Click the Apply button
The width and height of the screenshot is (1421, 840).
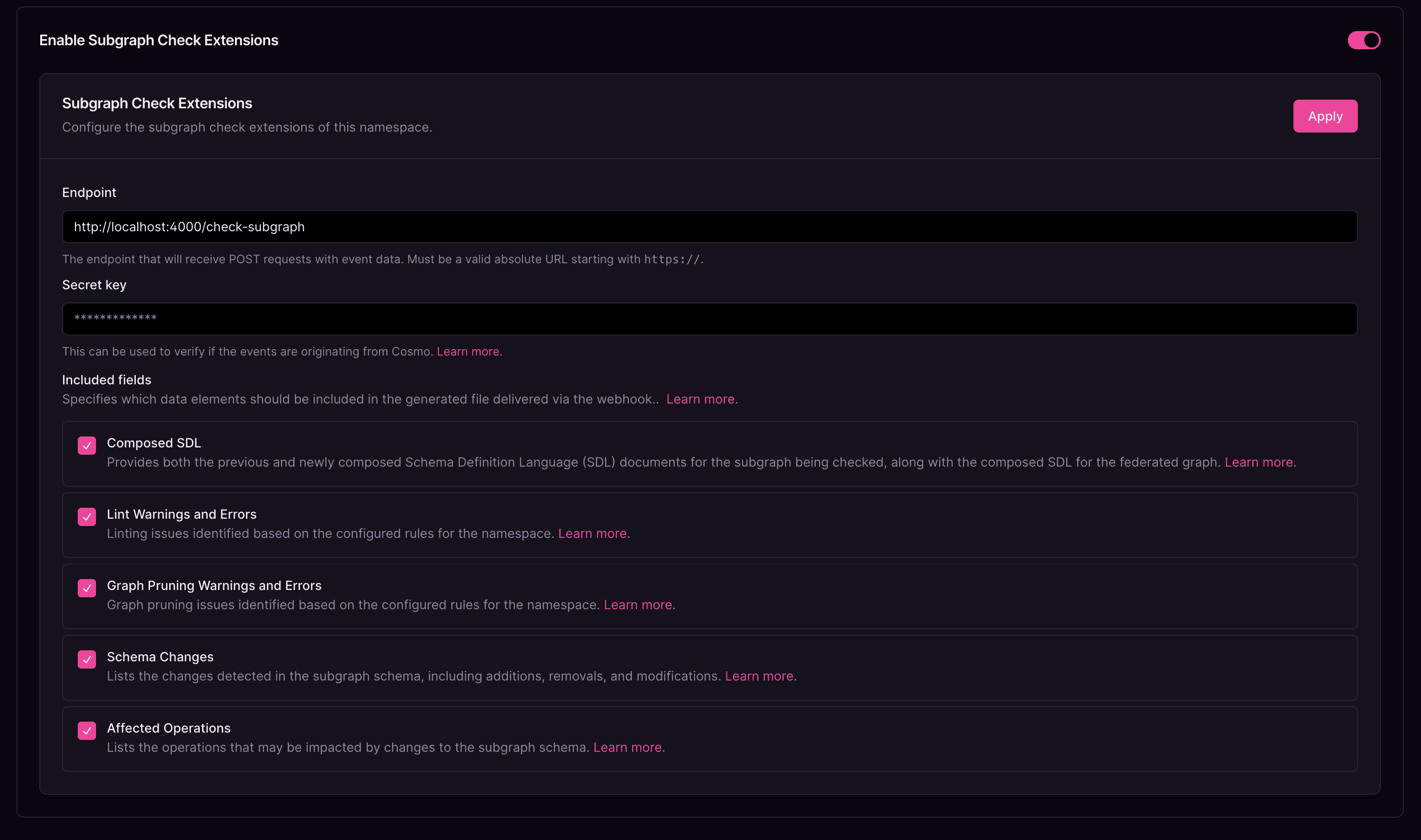(1325, 116)
